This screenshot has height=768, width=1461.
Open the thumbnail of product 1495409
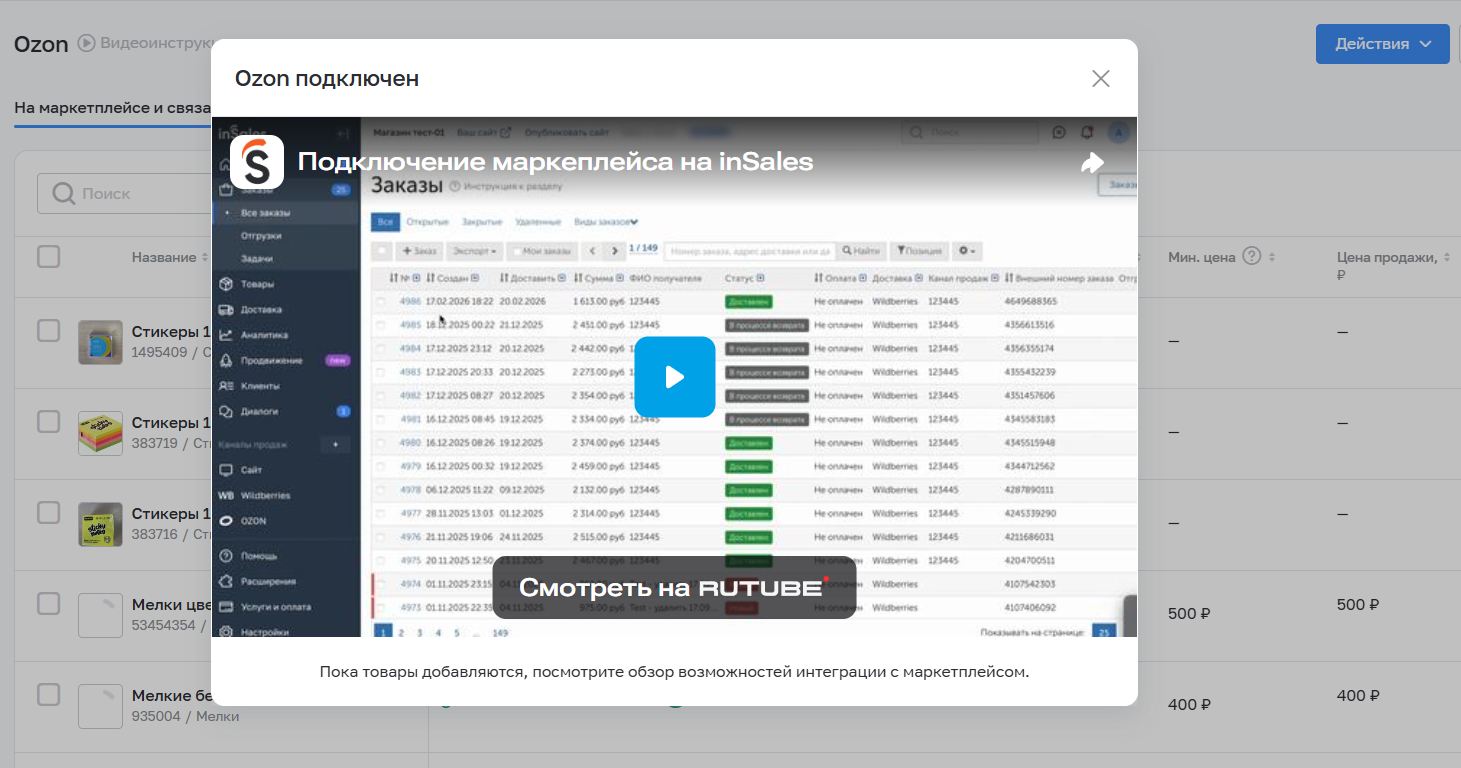pos(100,342)
